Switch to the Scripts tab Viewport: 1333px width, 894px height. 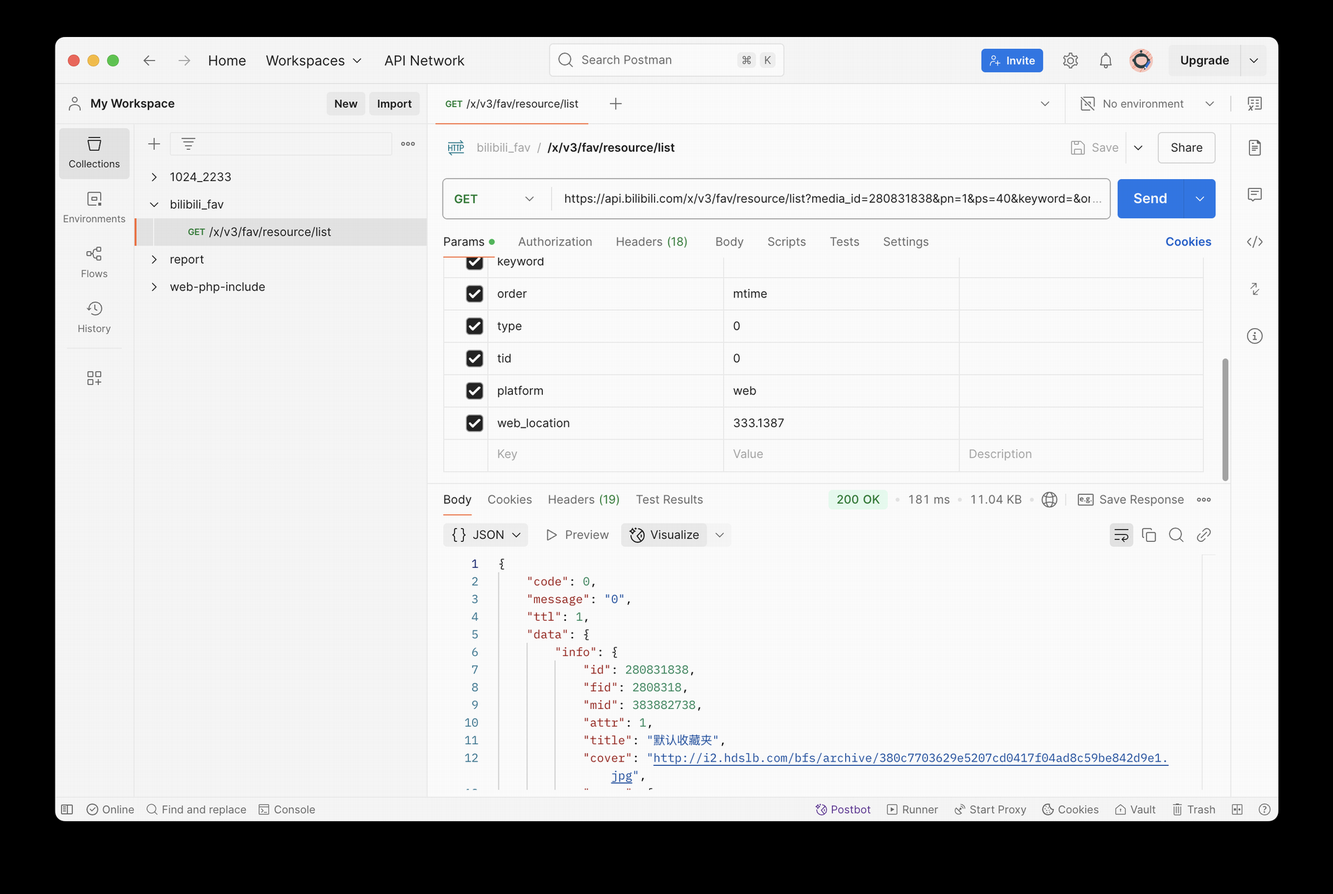click(x=786, y=241)
